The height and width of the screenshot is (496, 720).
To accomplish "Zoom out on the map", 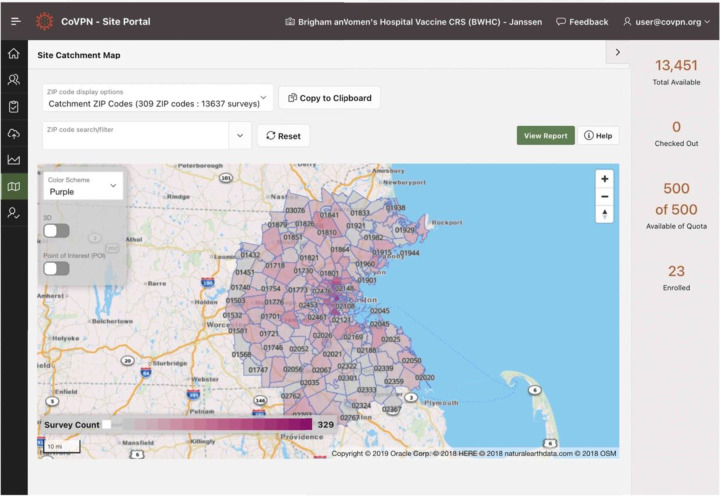I will point(604,196).
